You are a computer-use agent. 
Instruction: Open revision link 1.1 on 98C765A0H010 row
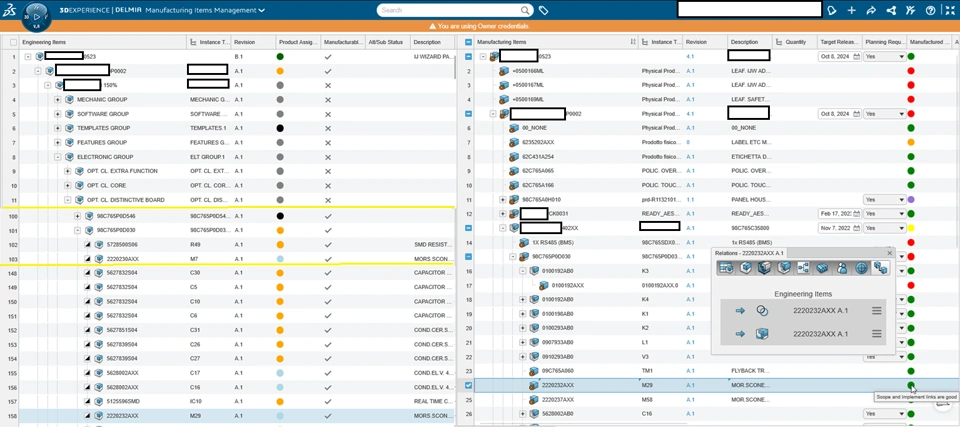[690, 200]
